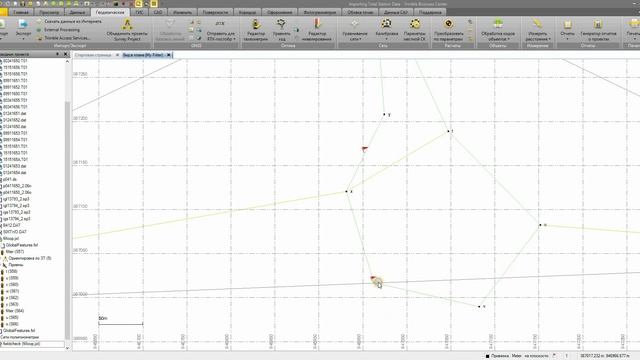This screenshot has height=360, width=640.
Task: Select Mixxp.jxl in project tree
Action: point(11,238)
